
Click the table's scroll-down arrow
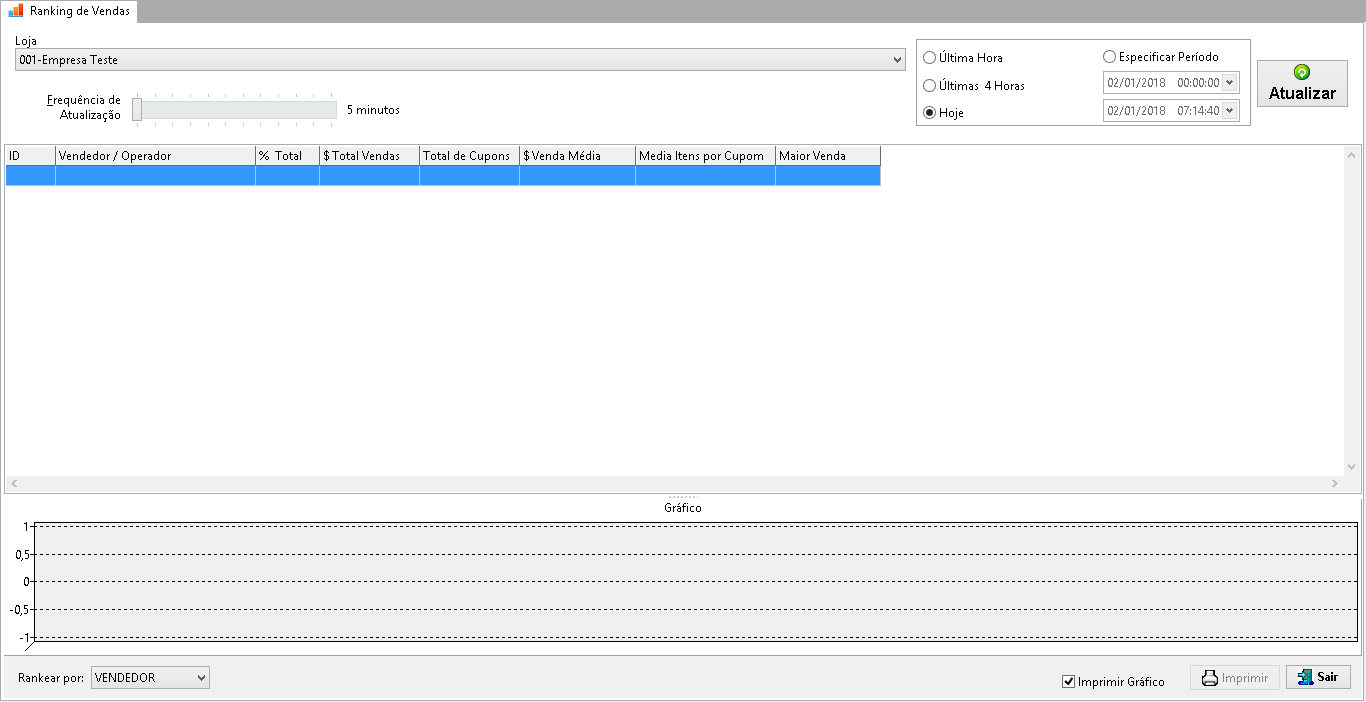[x=1352, y=468]
